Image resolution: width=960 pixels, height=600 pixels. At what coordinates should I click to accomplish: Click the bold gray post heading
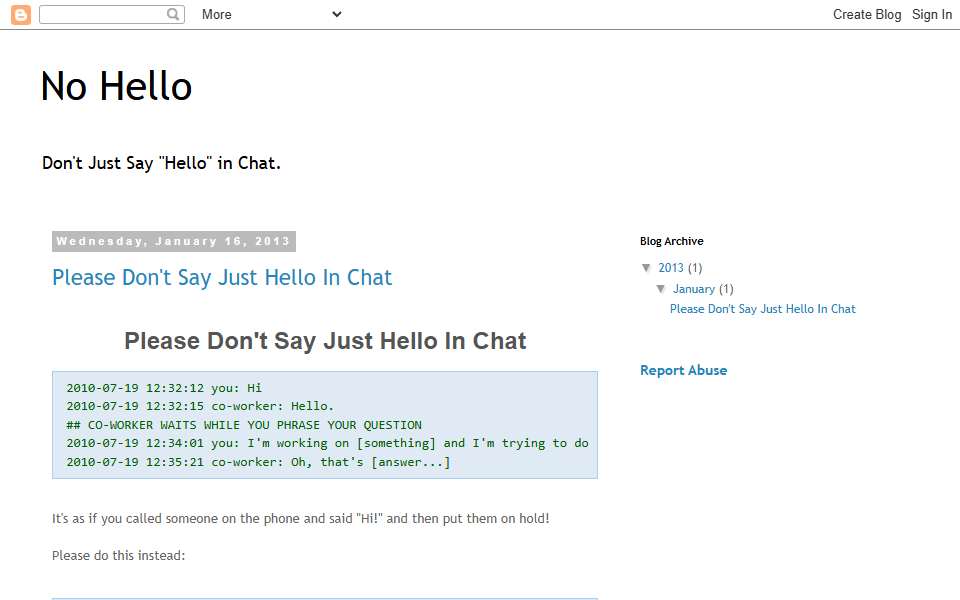(x=325, y=341)
